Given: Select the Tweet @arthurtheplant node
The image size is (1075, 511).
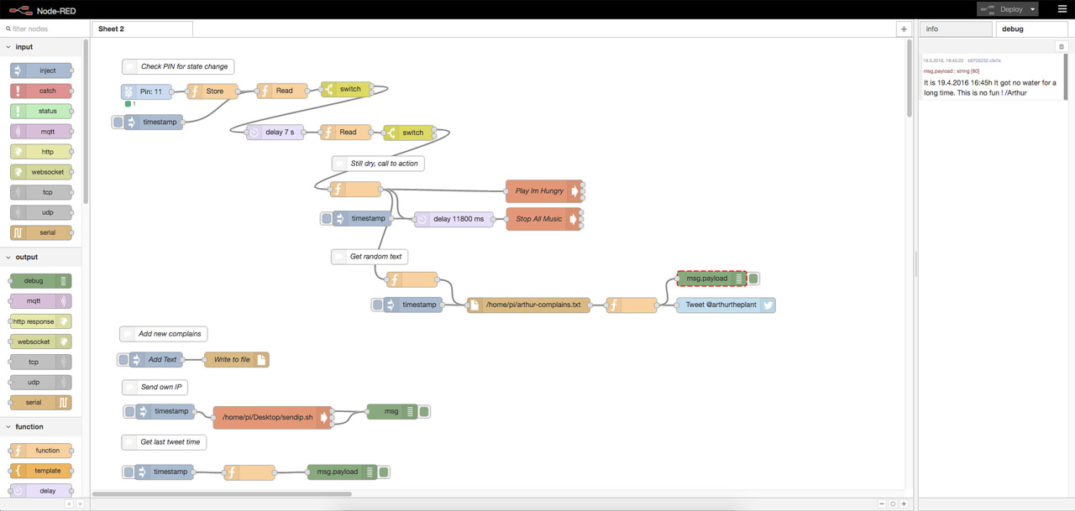Looking at the screenshot, I should (725, 305).
